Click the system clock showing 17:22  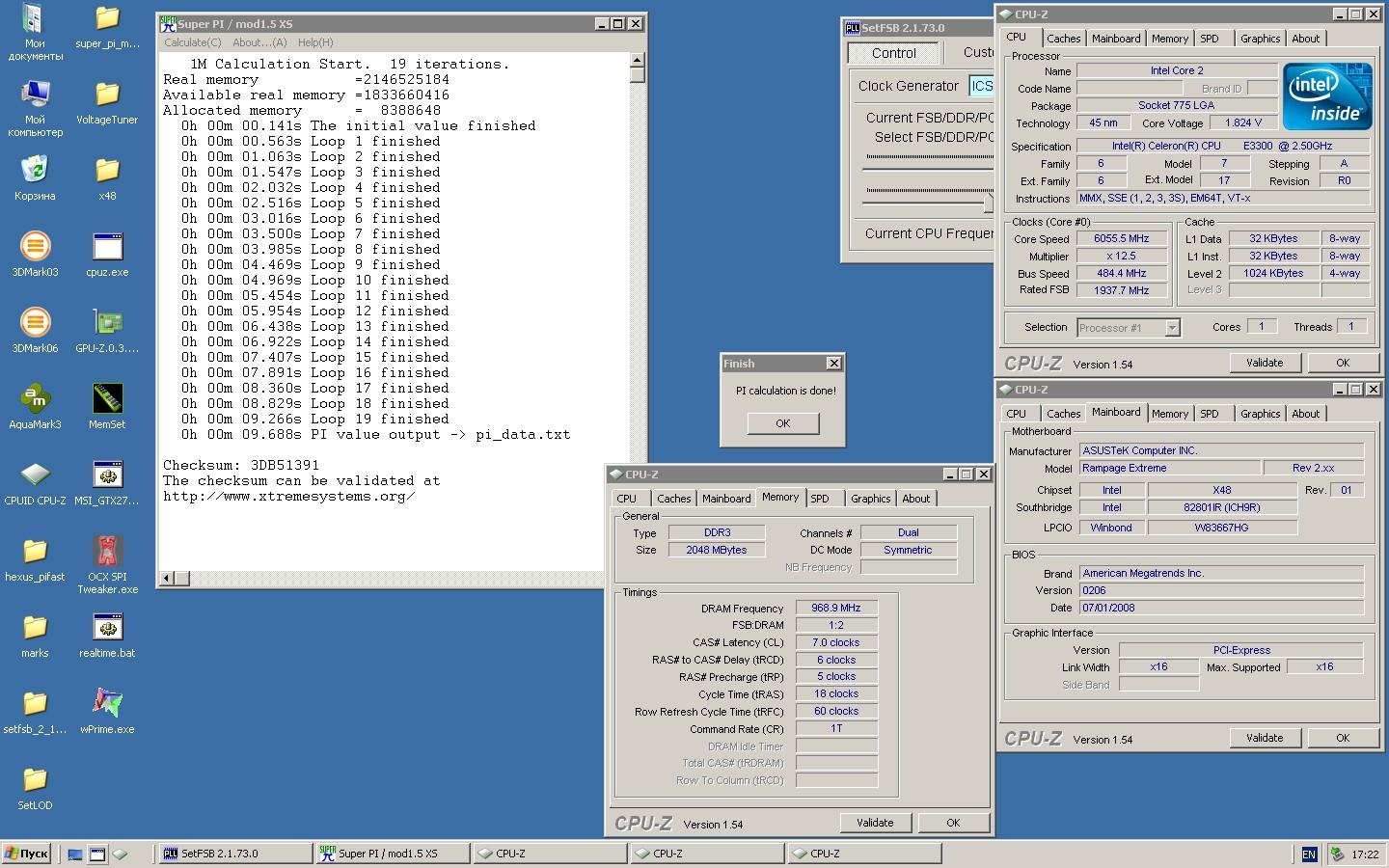(1365, 854)
